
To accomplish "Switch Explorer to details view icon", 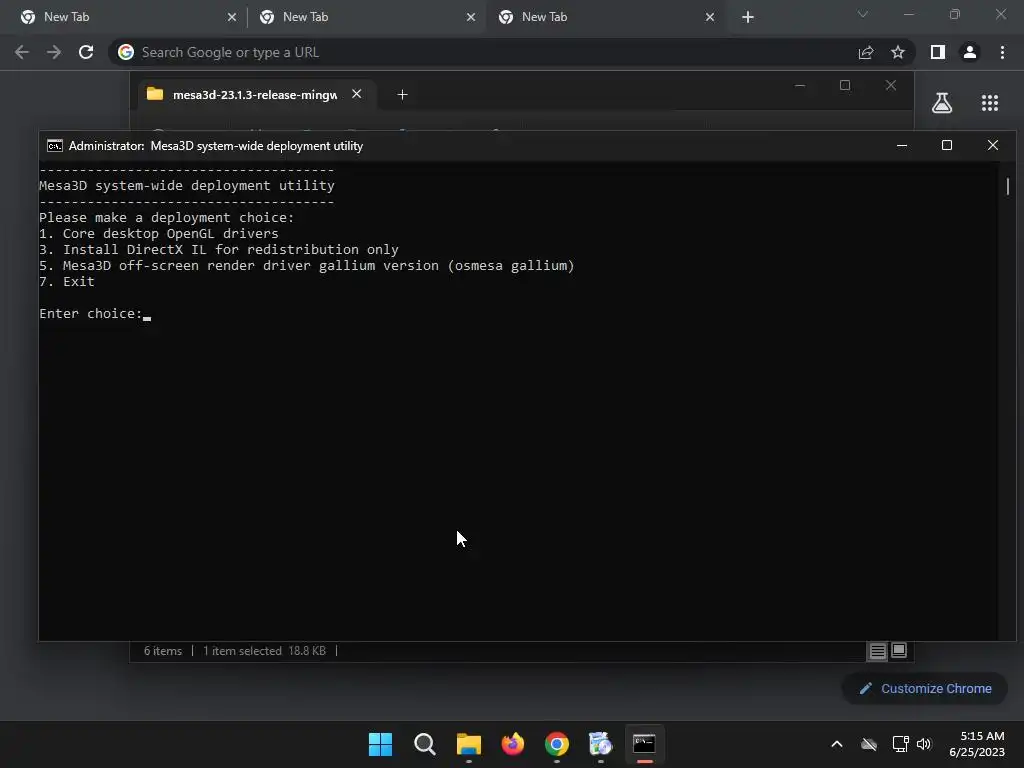I will (878, 651).
